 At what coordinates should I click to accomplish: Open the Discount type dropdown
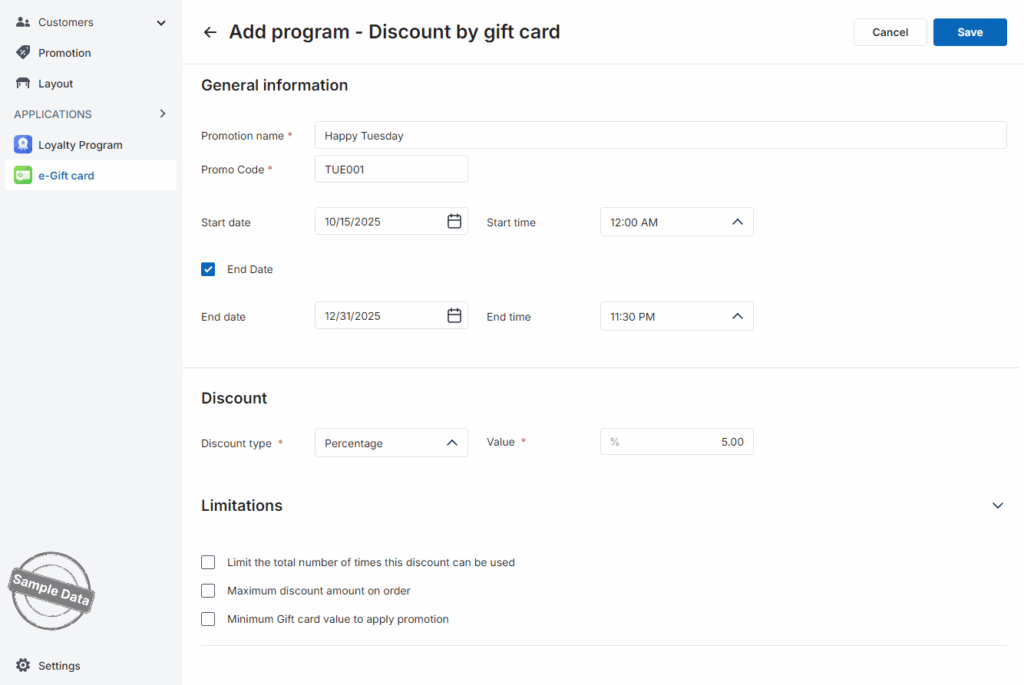click(390, 443)
